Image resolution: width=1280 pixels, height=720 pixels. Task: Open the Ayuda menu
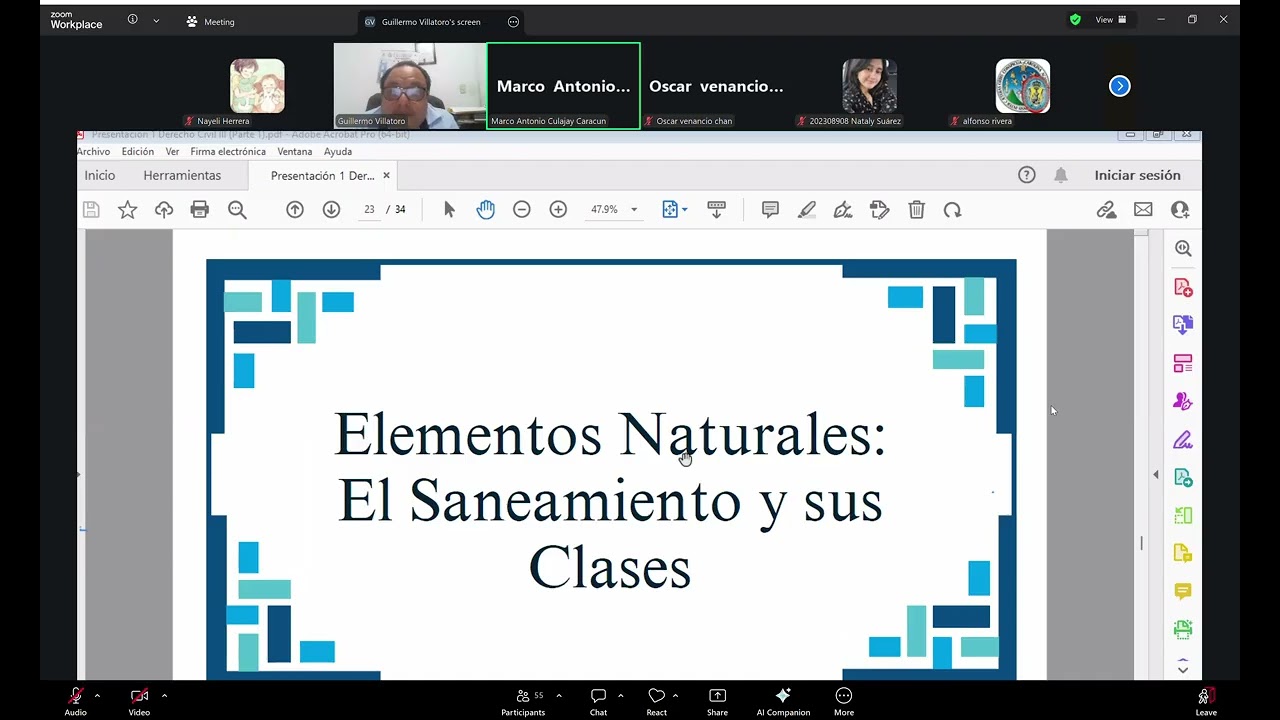[338, 152]
